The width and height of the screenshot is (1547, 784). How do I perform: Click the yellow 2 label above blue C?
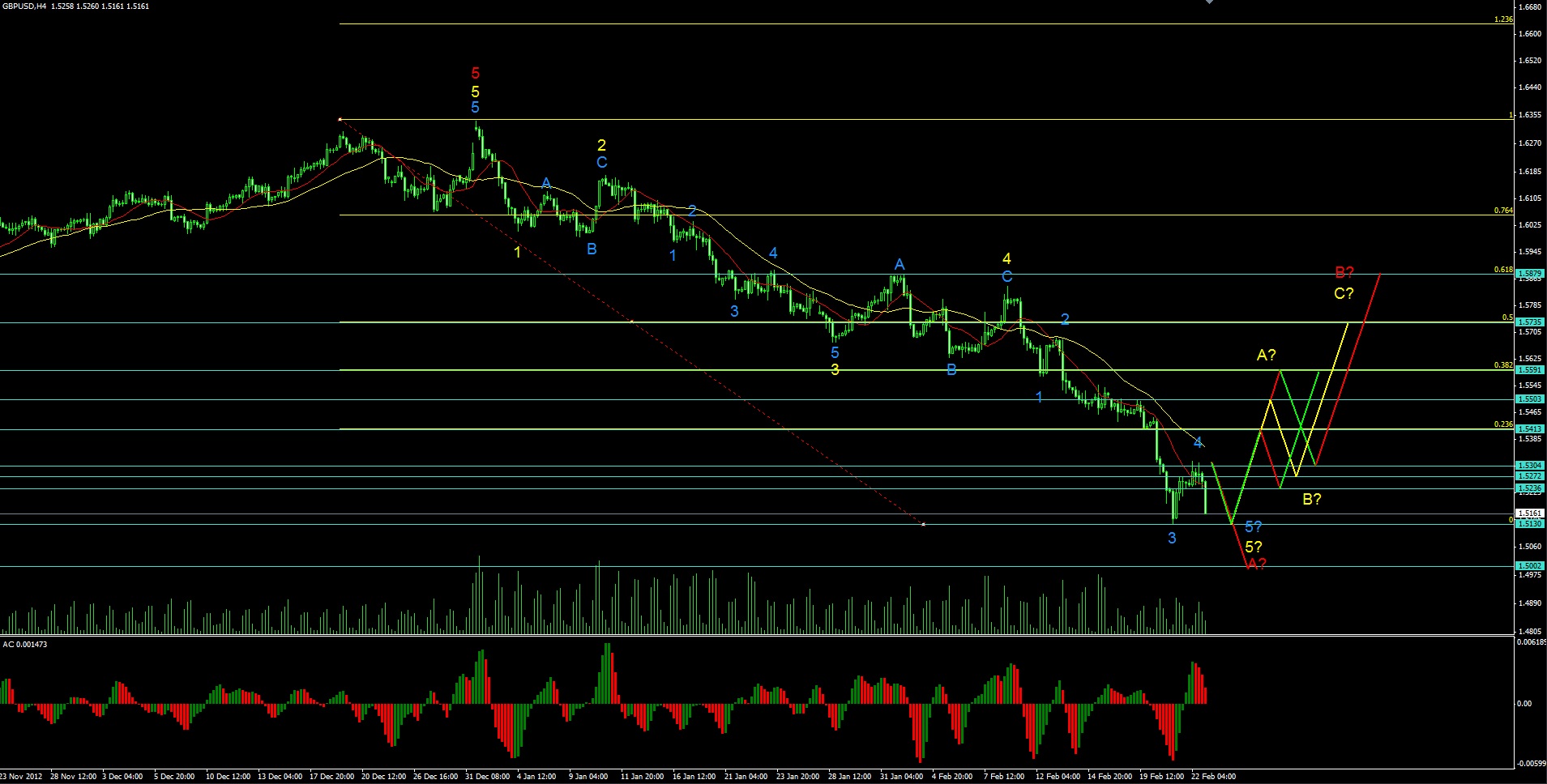point(601,145)
